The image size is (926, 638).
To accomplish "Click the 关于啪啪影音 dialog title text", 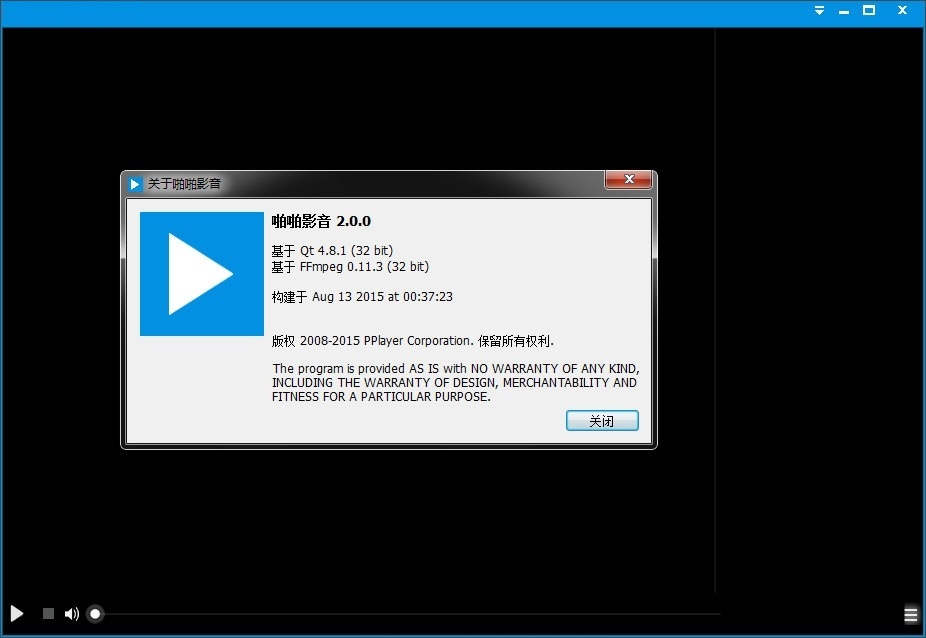I will [x=185, y=184].
